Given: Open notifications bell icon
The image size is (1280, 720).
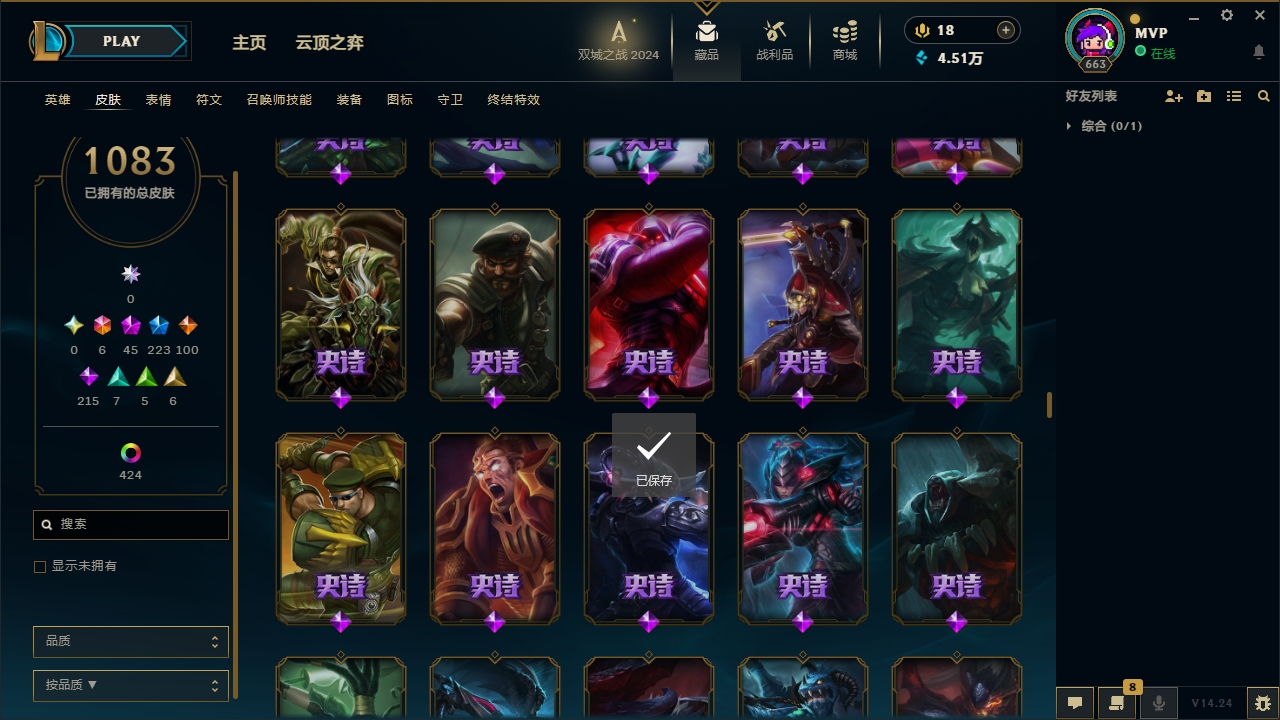Looking at the screenshot, I should [1259, 51].
